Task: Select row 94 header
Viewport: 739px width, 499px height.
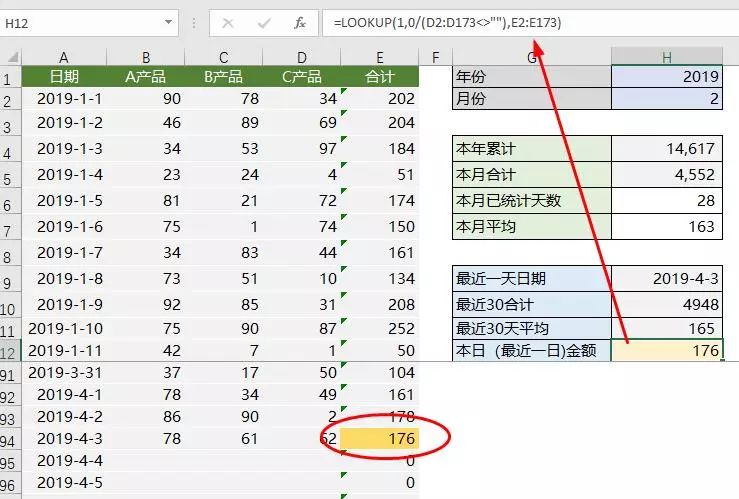Action: [8, 441]
